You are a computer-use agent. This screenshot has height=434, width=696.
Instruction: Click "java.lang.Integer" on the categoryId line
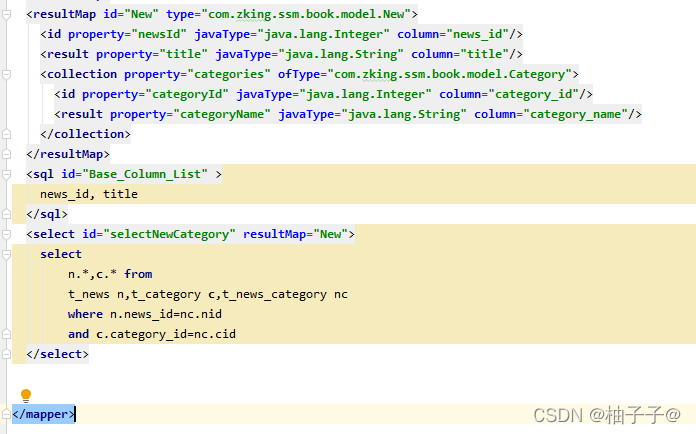[x=365, y=94]
